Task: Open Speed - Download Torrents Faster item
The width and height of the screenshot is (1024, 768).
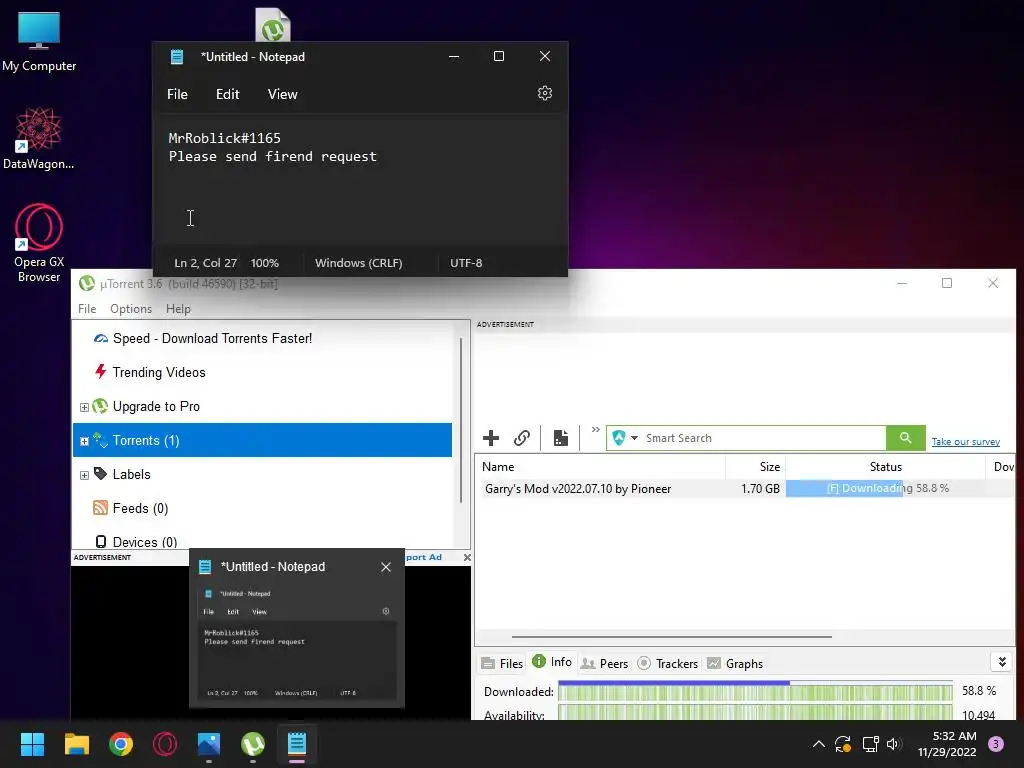Action: tap(212, 338)
